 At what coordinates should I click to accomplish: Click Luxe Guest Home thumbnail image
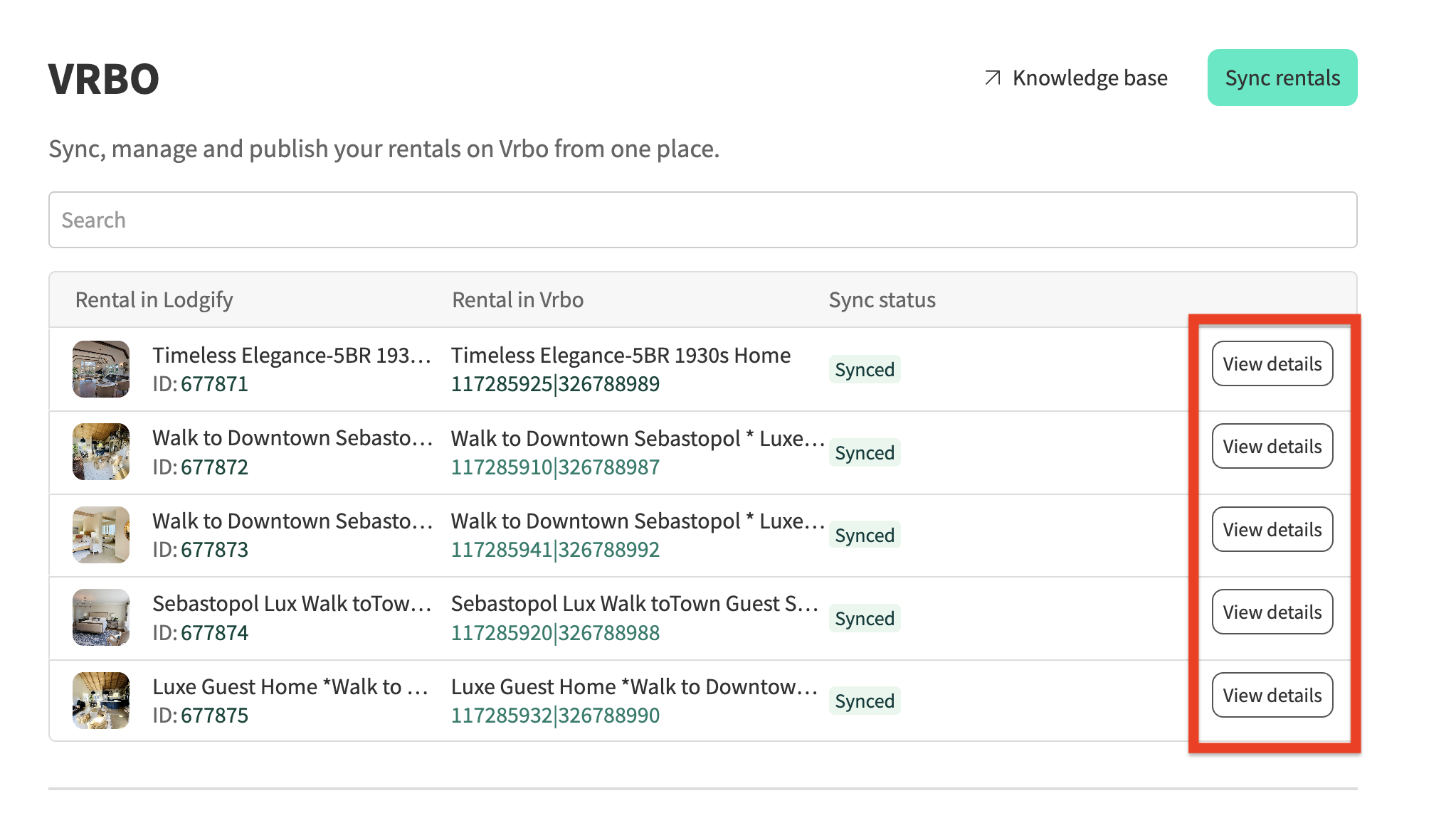(x=101, y=701)
